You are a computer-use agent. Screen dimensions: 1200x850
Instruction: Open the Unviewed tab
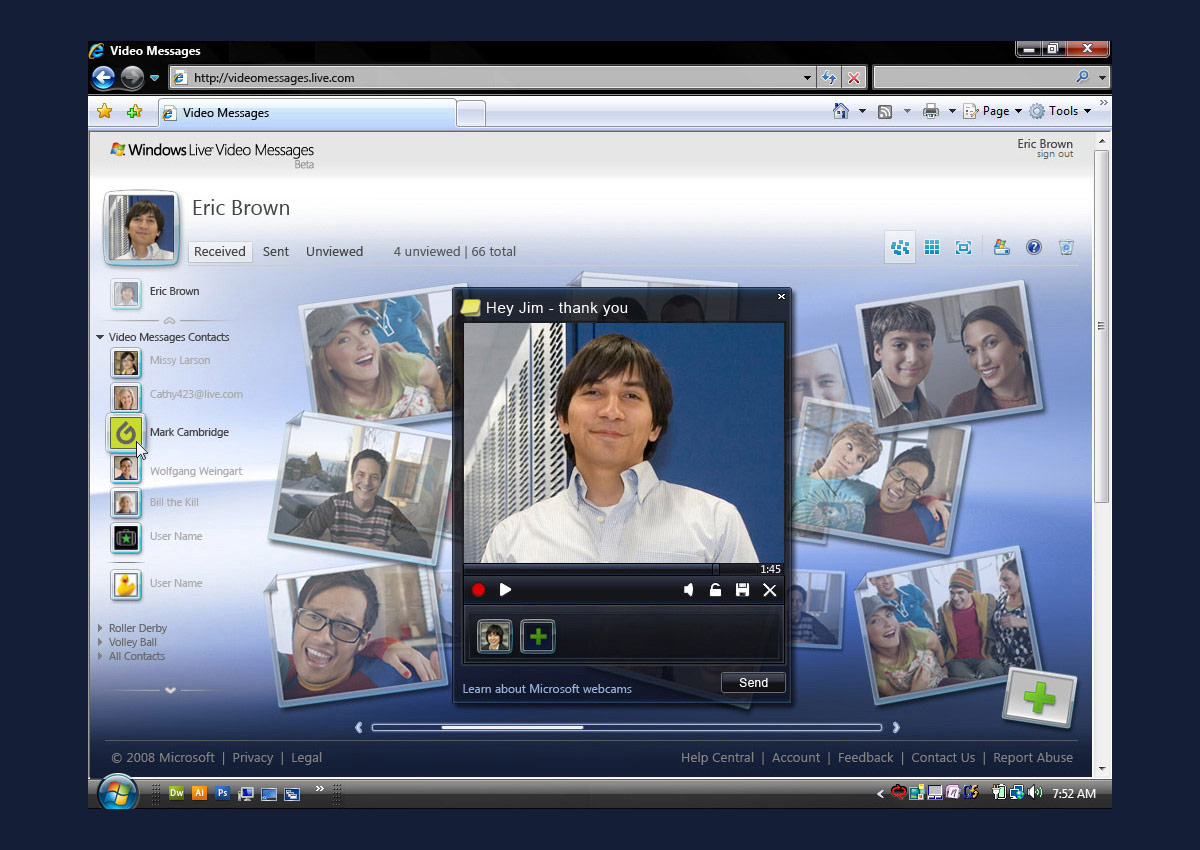pos(334,252)
